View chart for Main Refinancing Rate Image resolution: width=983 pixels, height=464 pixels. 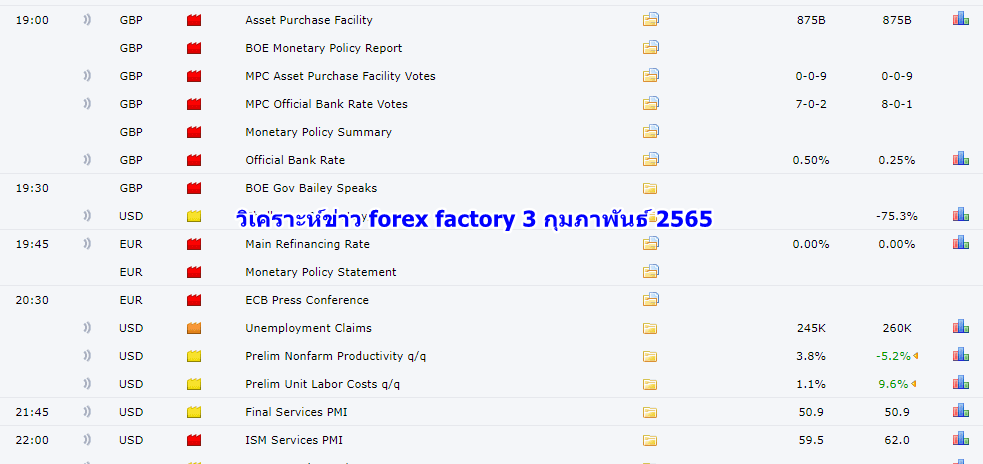click(x=960, y=243)
